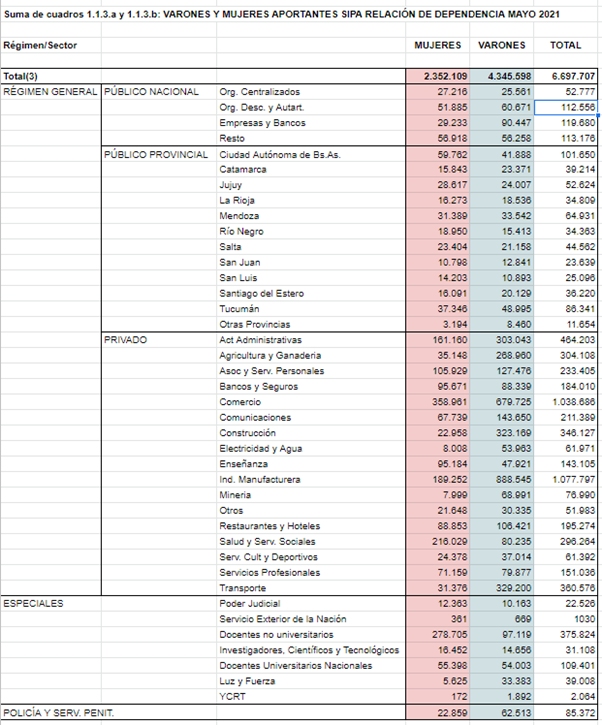
Task: Click the POLICÍA Y SERV. PENIT. row label
Action: pos(58,712)
